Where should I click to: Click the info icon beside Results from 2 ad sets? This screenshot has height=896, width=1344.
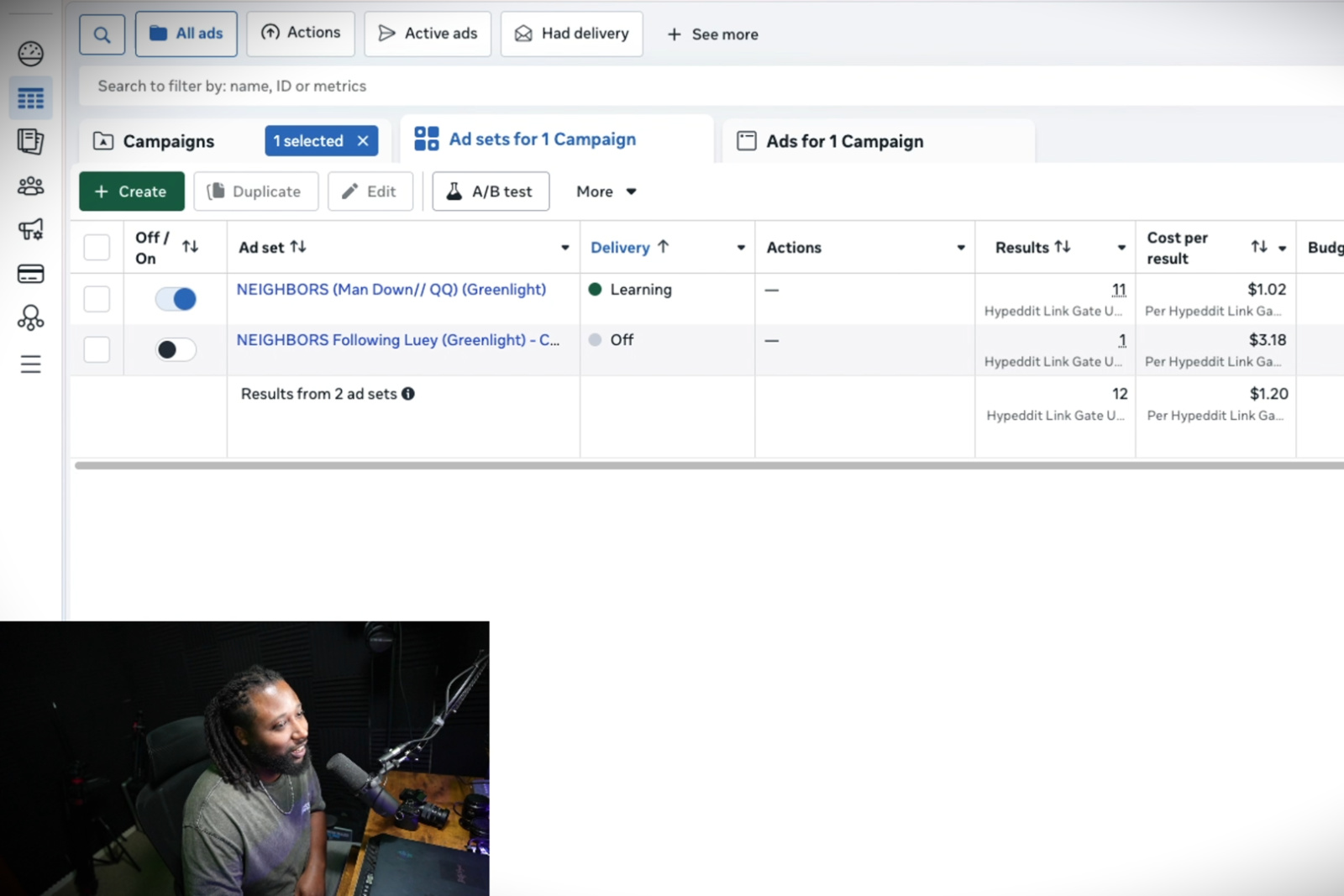(x=408, y=394)
